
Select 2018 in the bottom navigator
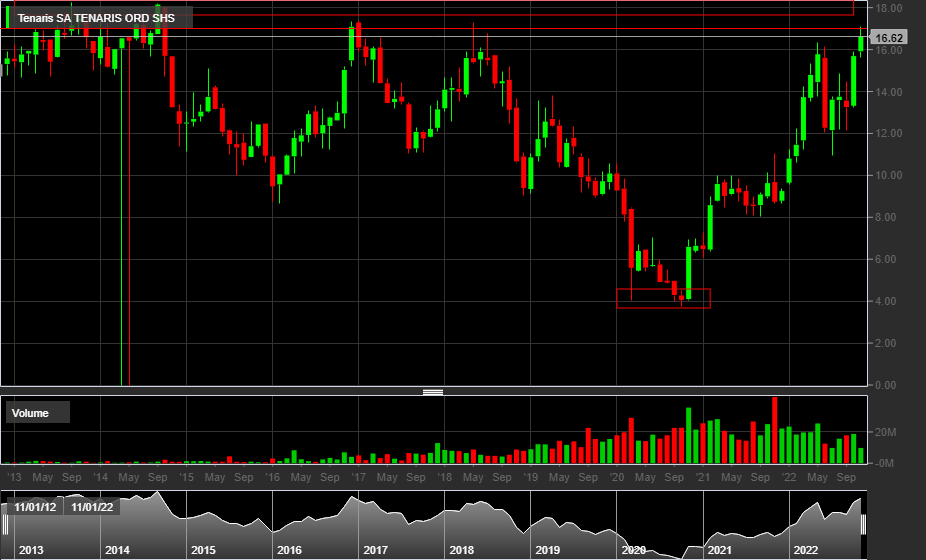[462, 550]
